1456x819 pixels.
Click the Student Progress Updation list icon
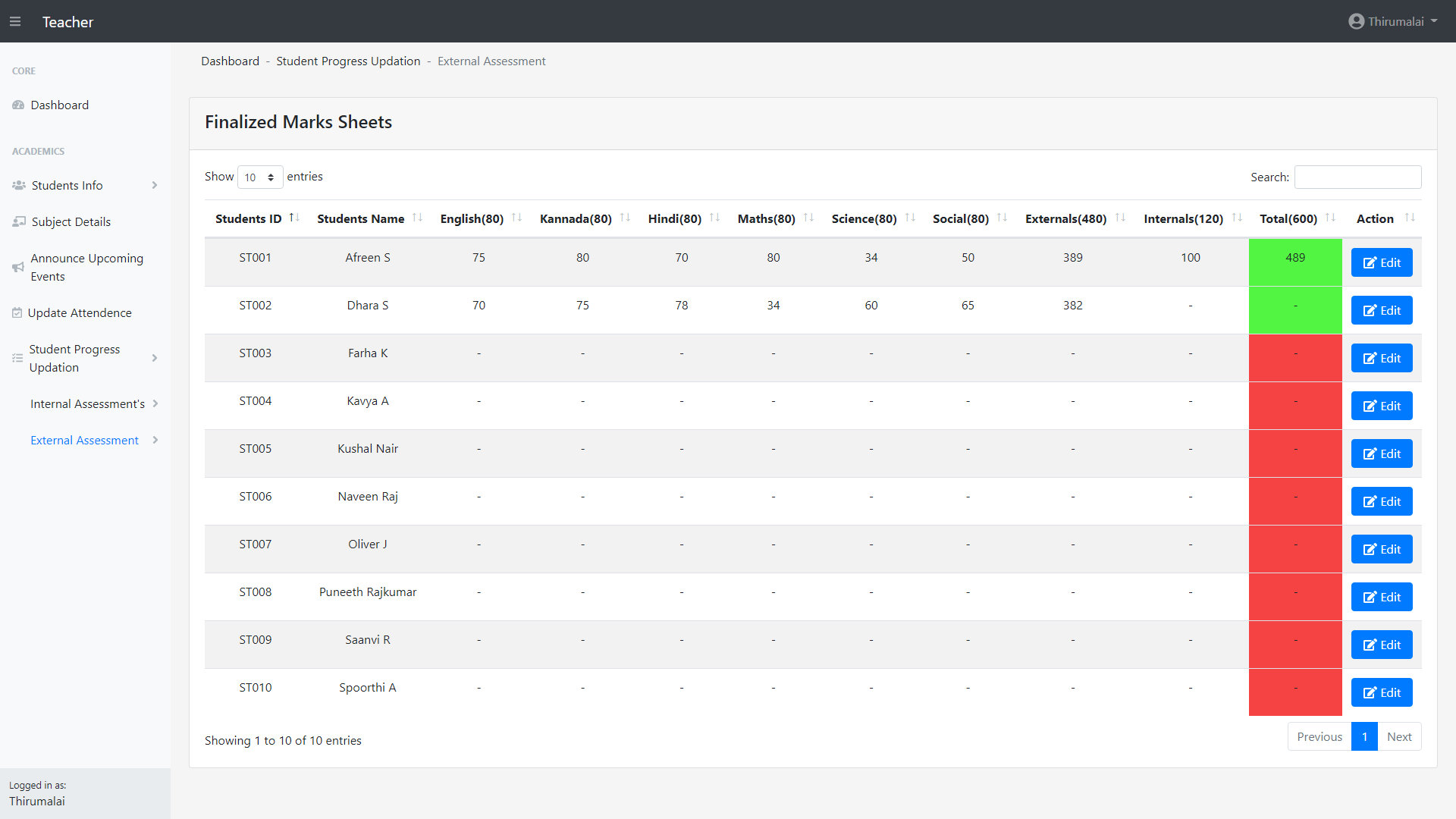point(17,359)
